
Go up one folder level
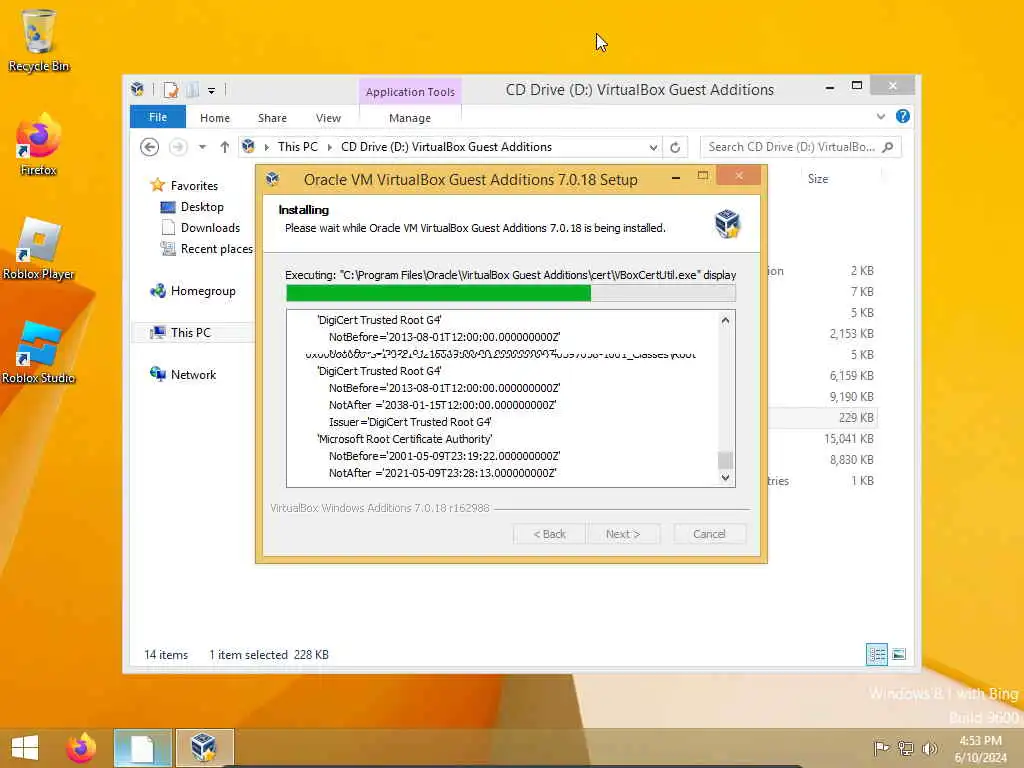[x=225, y=147]
